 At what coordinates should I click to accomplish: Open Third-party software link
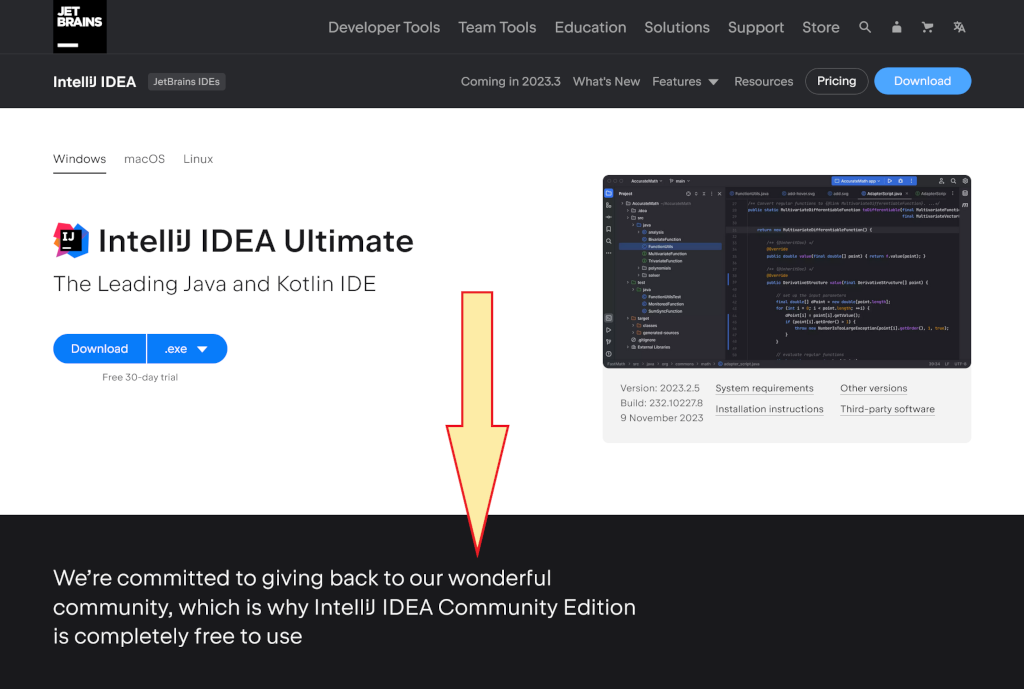pos(888,409)
